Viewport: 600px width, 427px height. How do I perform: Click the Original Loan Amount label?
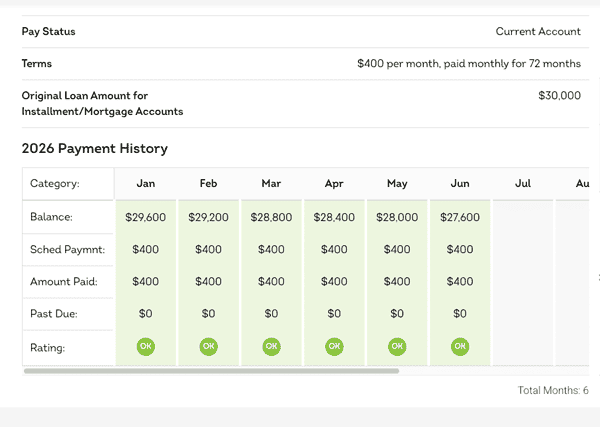102,103
